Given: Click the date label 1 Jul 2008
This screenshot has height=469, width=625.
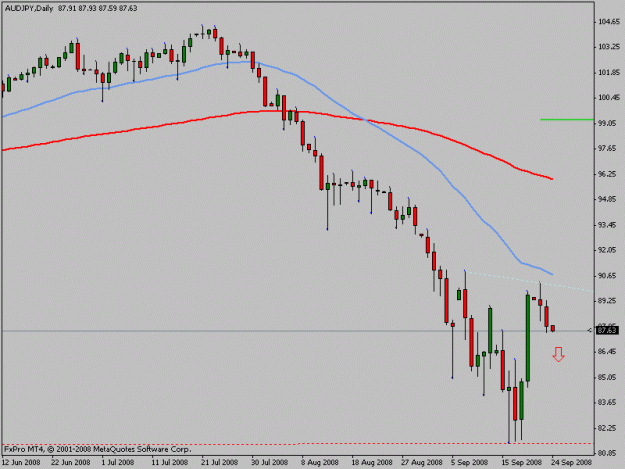Looking at the screenshot, I should click(x=118, y=463).
